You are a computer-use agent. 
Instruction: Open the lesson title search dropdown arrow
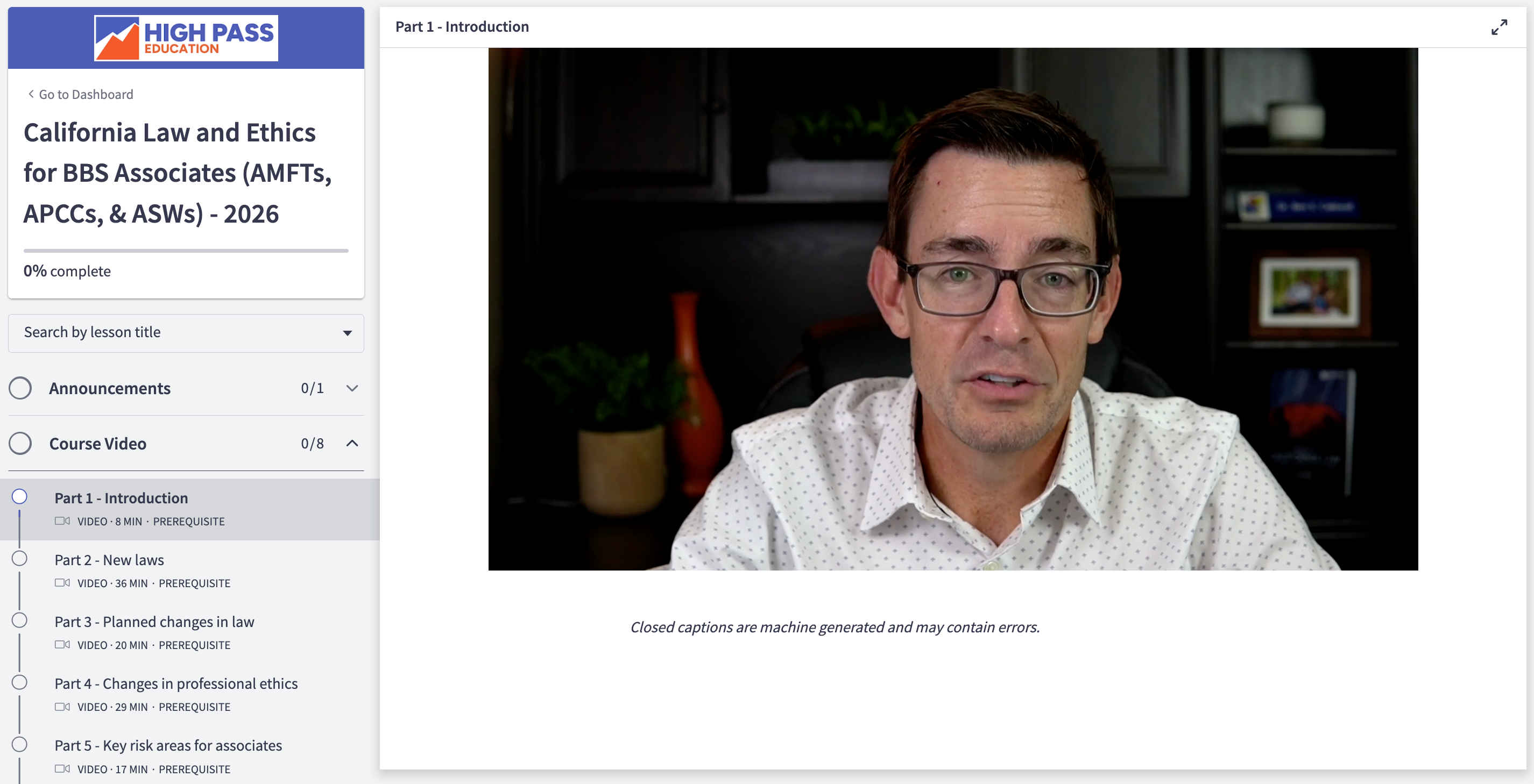(x=347, y=333)
